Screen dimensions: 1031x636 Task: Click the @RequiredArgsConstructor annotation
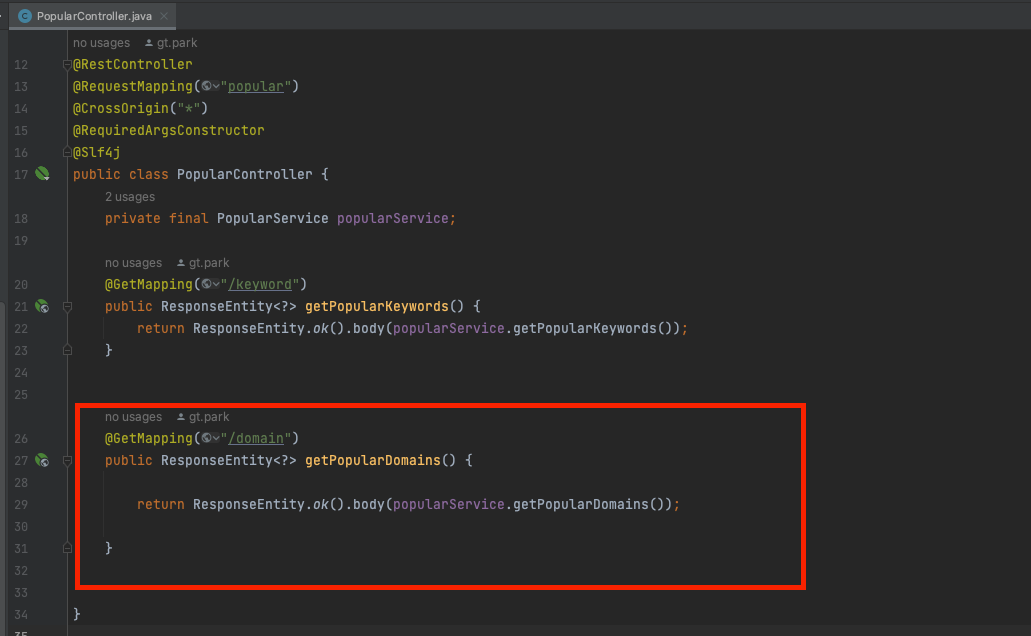coord(168,130)
